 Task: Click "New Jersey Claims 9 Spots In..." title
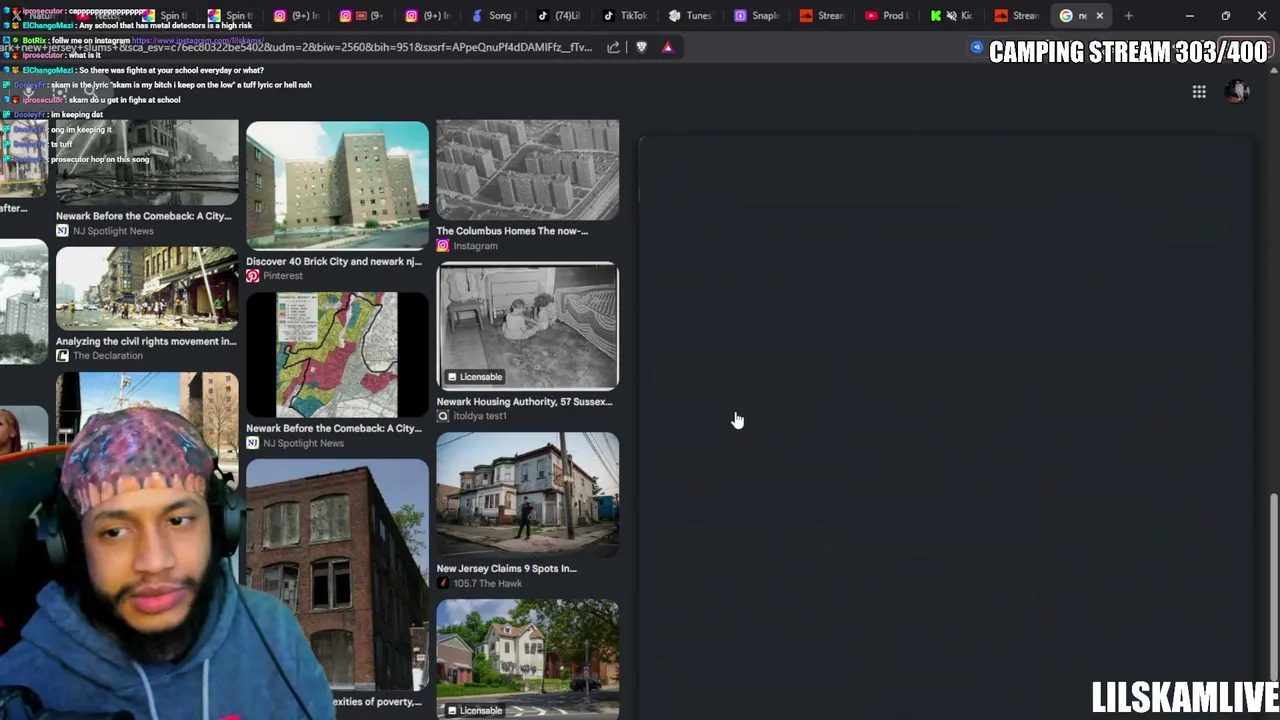(x=506, y=568)
